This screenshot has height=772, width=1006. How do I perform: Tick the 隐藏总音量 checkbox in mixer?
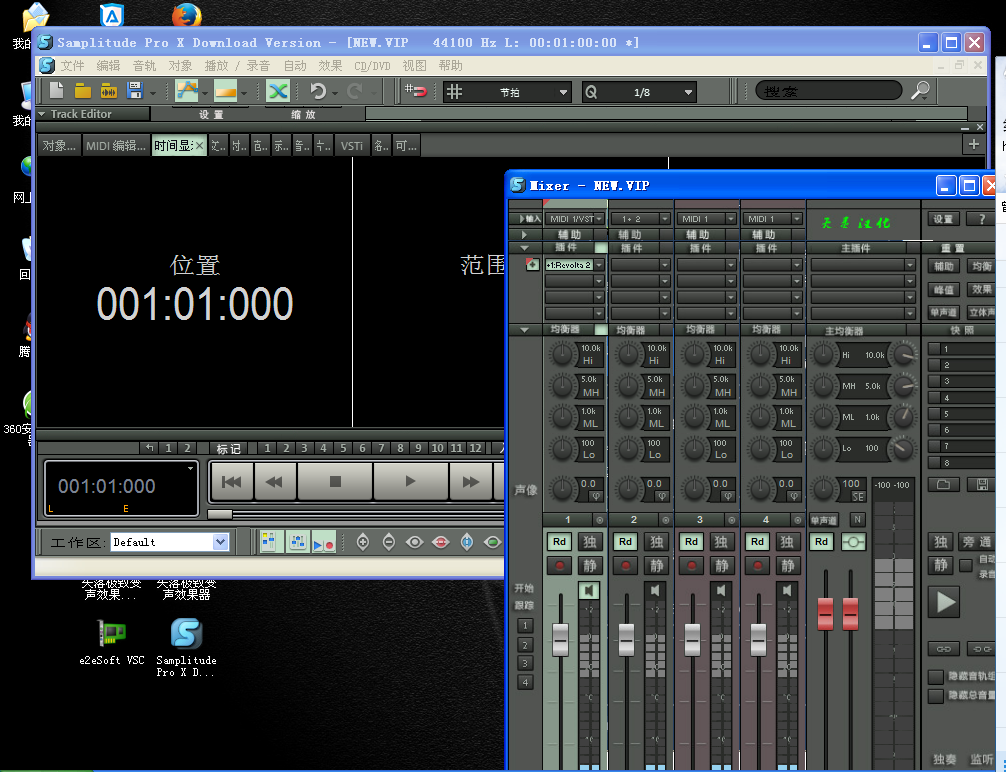coord(936,696)
